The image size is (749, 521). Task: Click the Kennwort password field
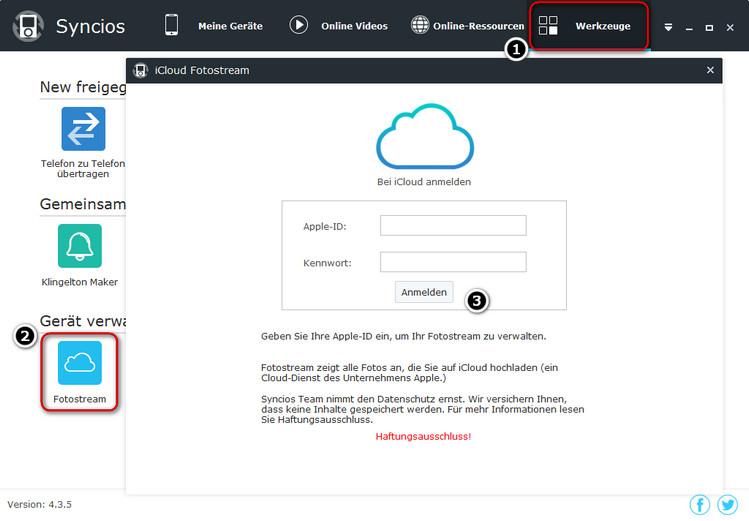[x=453, y=262]
